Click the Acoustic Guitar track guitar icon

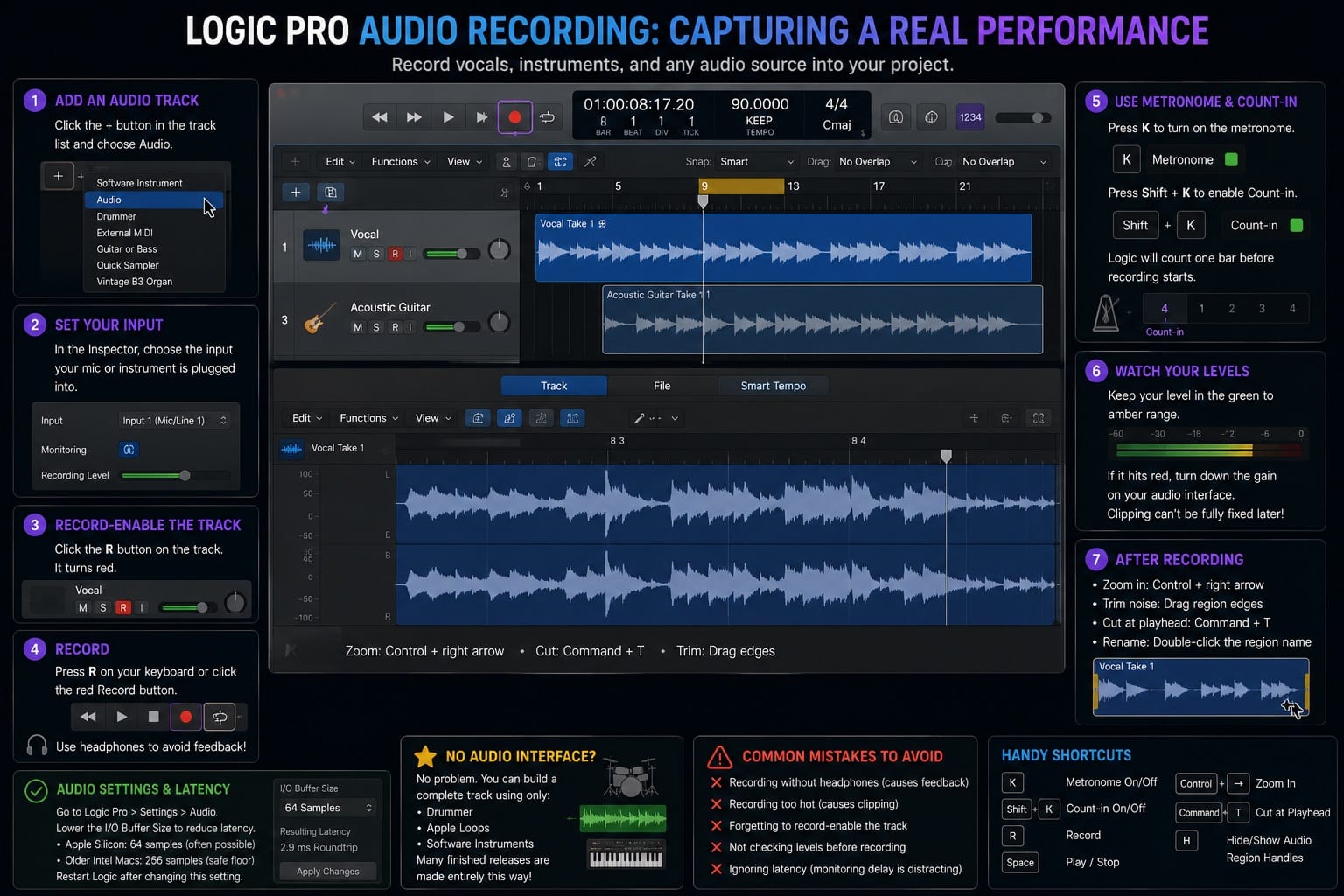319,318
